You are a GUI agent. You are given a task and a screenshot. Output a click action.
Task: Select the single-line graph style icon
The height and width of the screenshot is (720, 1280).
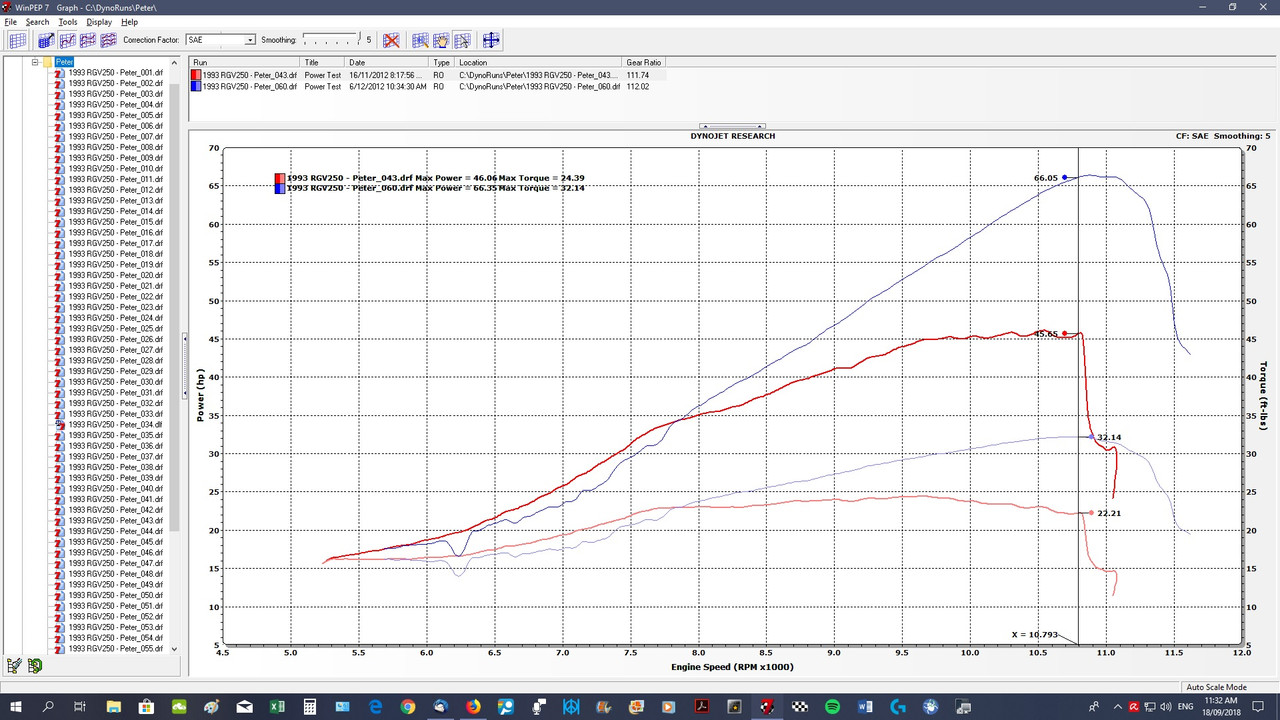(68, 40)
